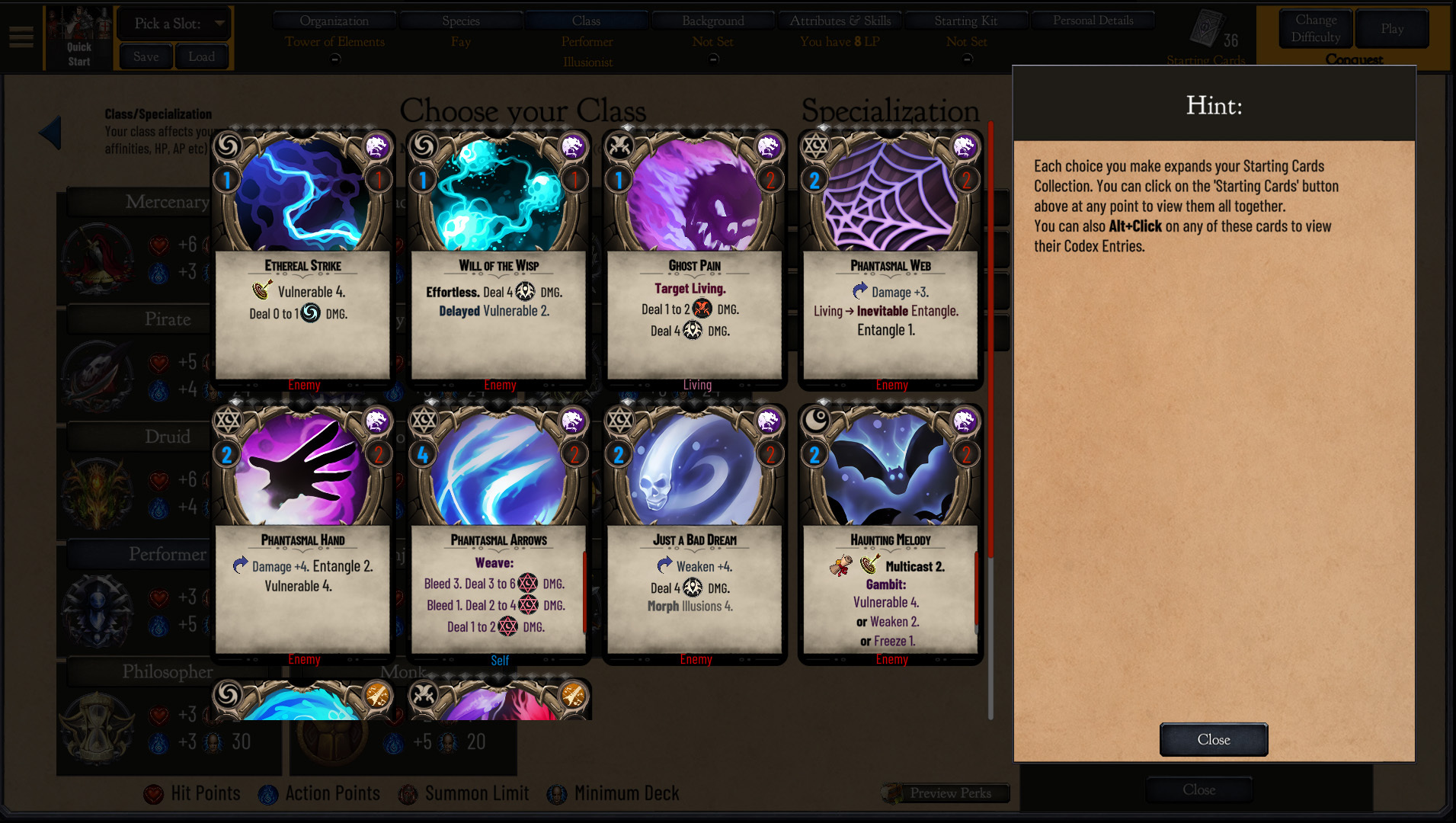Expand the Starting Kit section arrow

[966, 59]
